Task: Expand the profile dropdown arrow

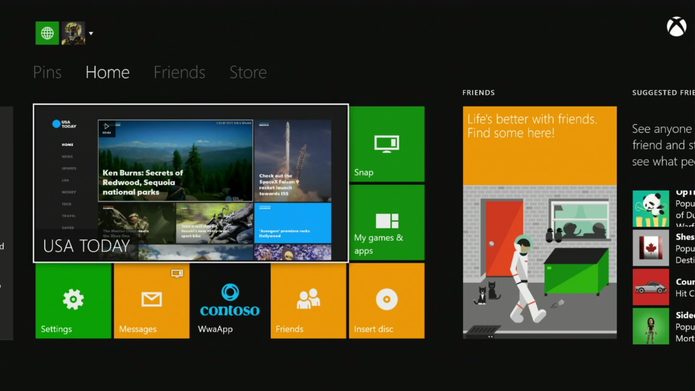Action: (91, 33)
